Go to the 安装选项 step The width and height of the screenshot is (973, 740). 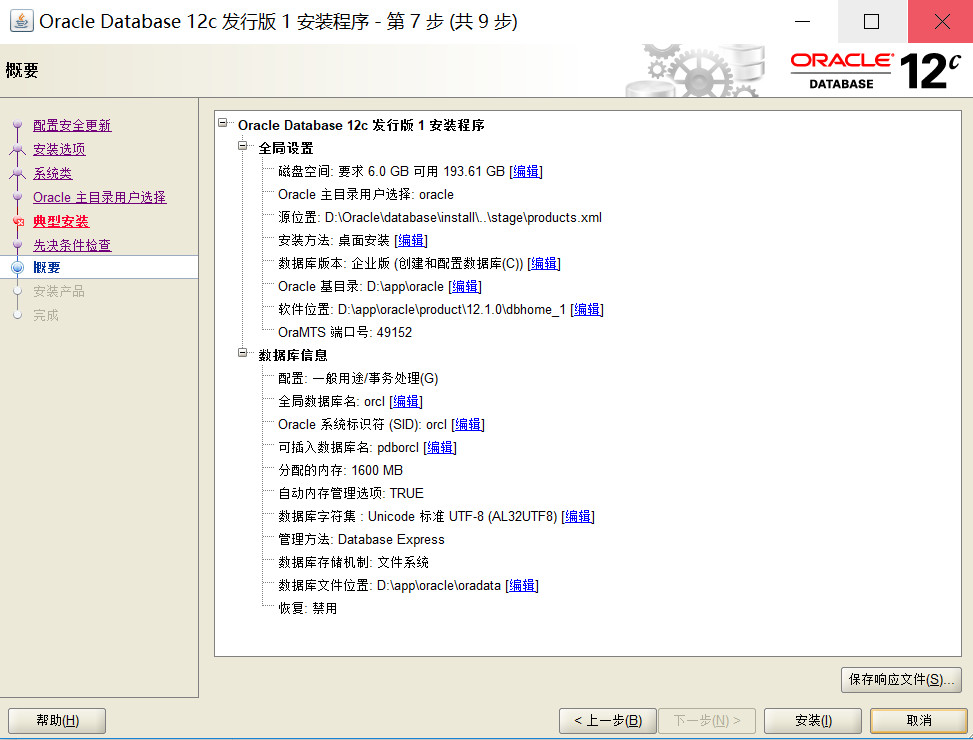(59, 149)
